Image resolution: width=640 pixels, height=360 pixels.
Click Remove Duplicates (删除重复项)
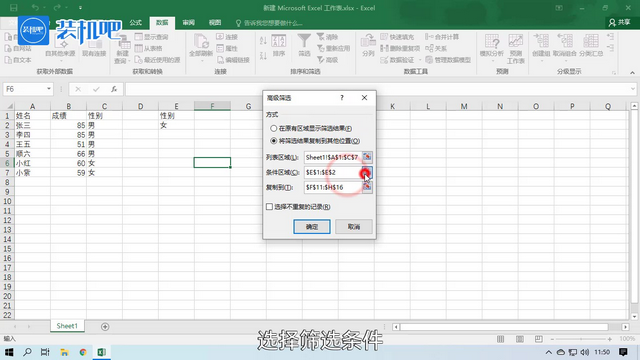click(400, 48)
